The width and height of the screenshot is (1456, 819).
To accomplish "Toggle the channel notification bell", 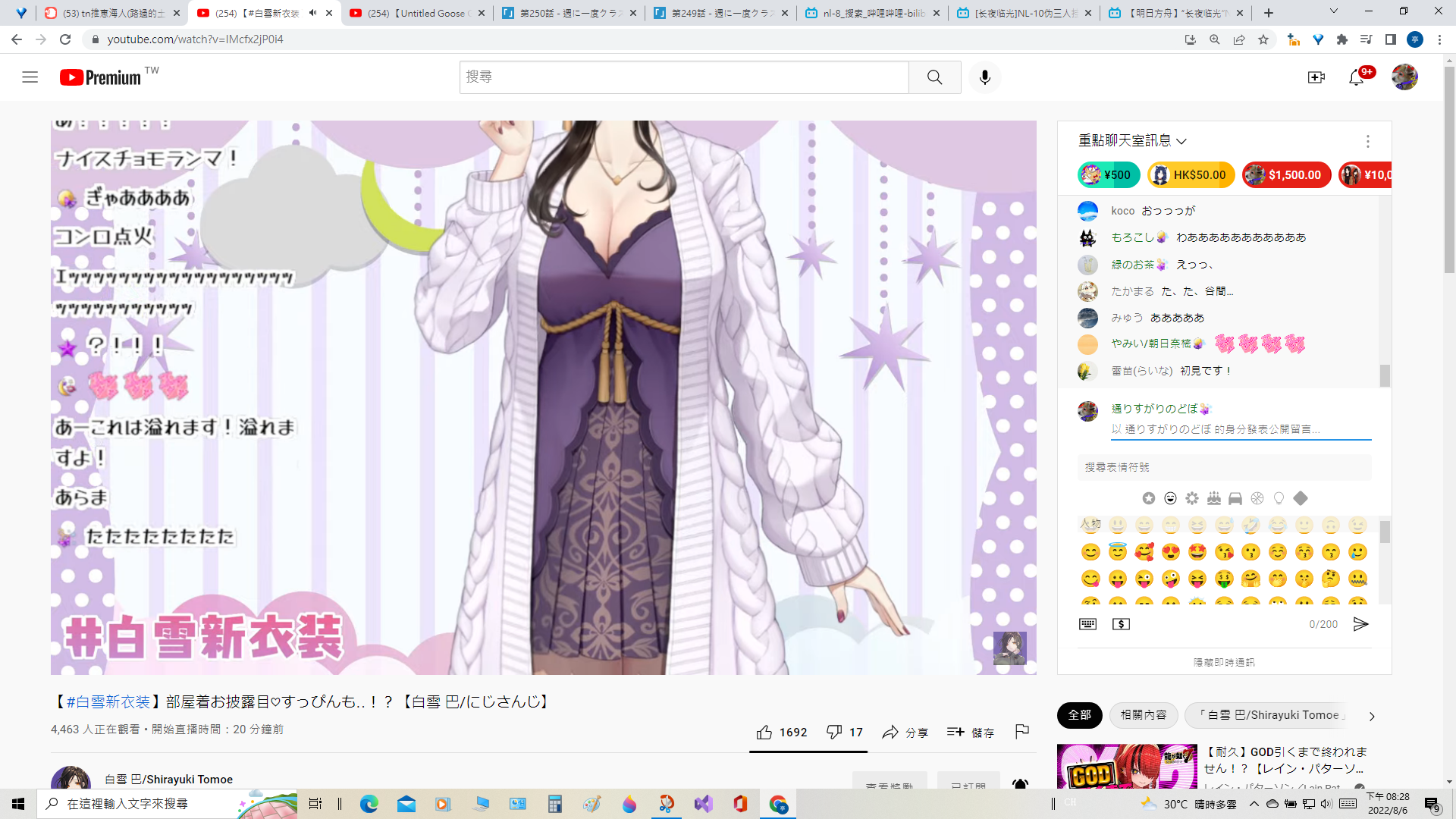I will click(x=1020, y=783).
